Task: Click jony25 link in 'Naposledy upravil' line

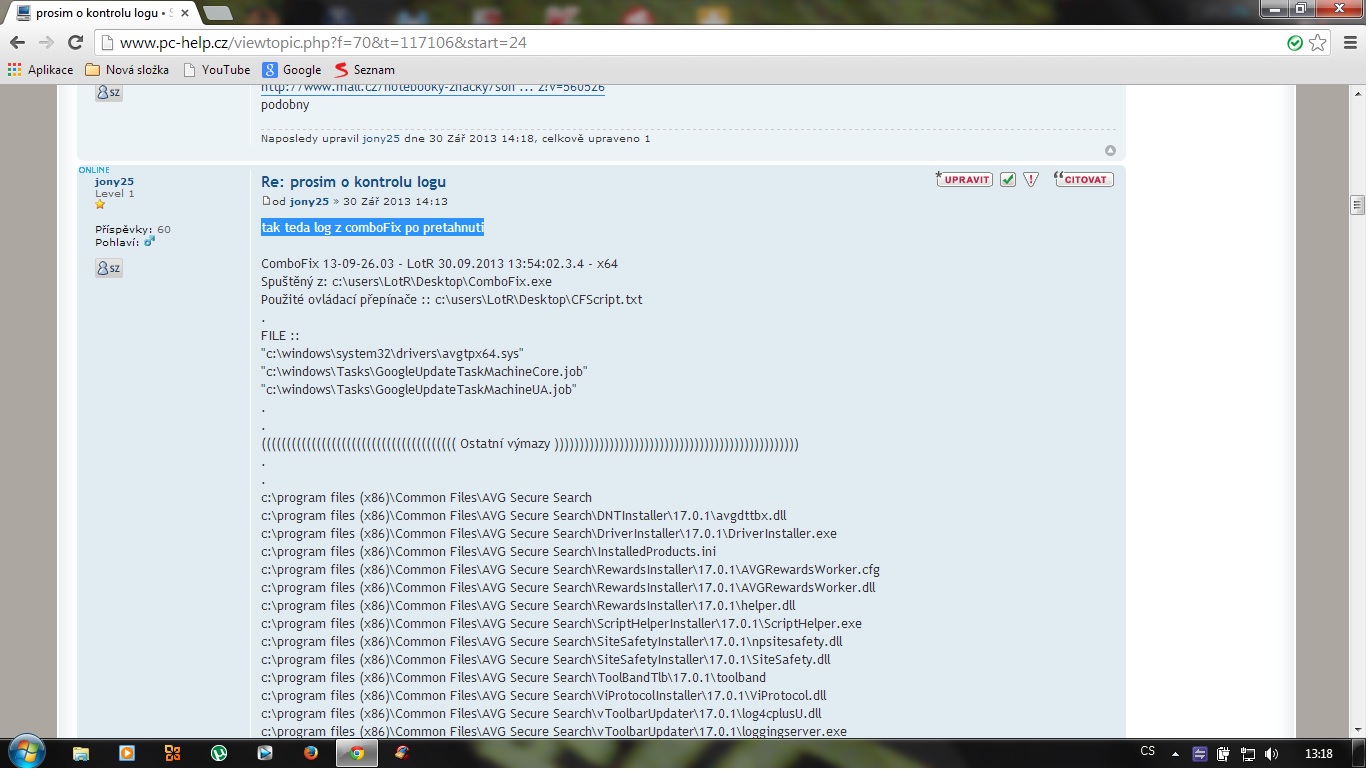Action: (x=381, y=138)
